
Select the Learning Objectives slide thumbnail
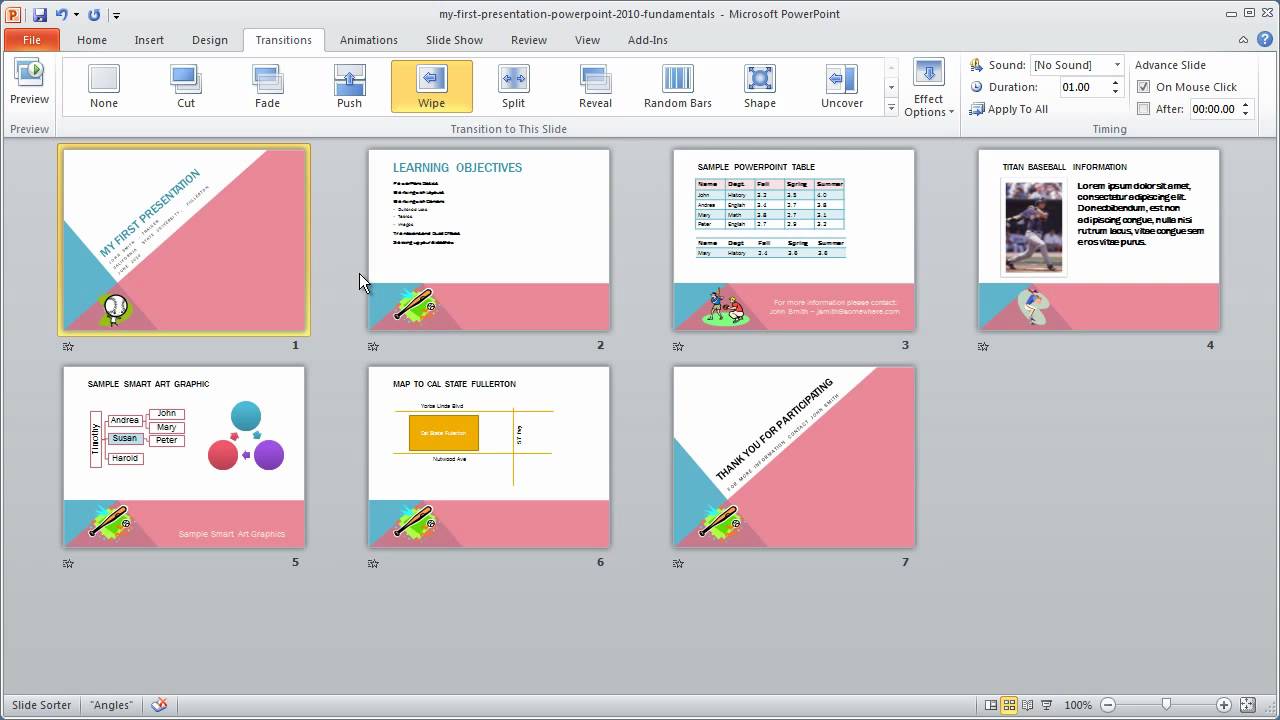tap(489, 240)
